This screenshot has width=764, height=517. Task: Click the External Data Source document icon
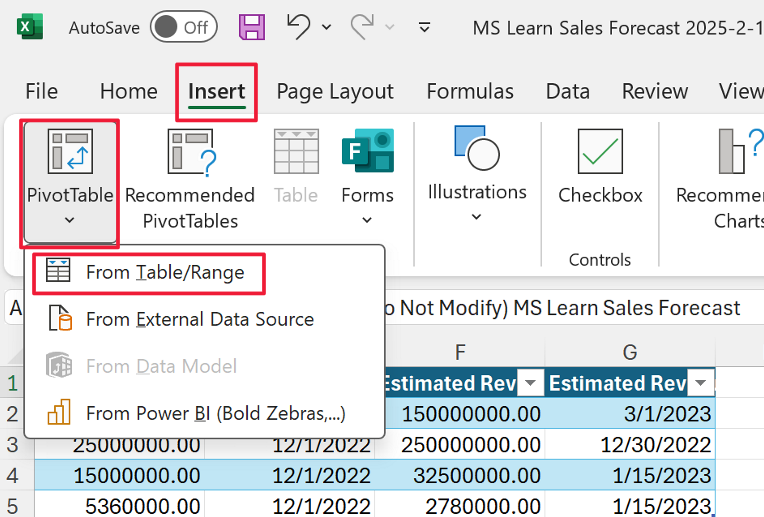tap(60, 318)
